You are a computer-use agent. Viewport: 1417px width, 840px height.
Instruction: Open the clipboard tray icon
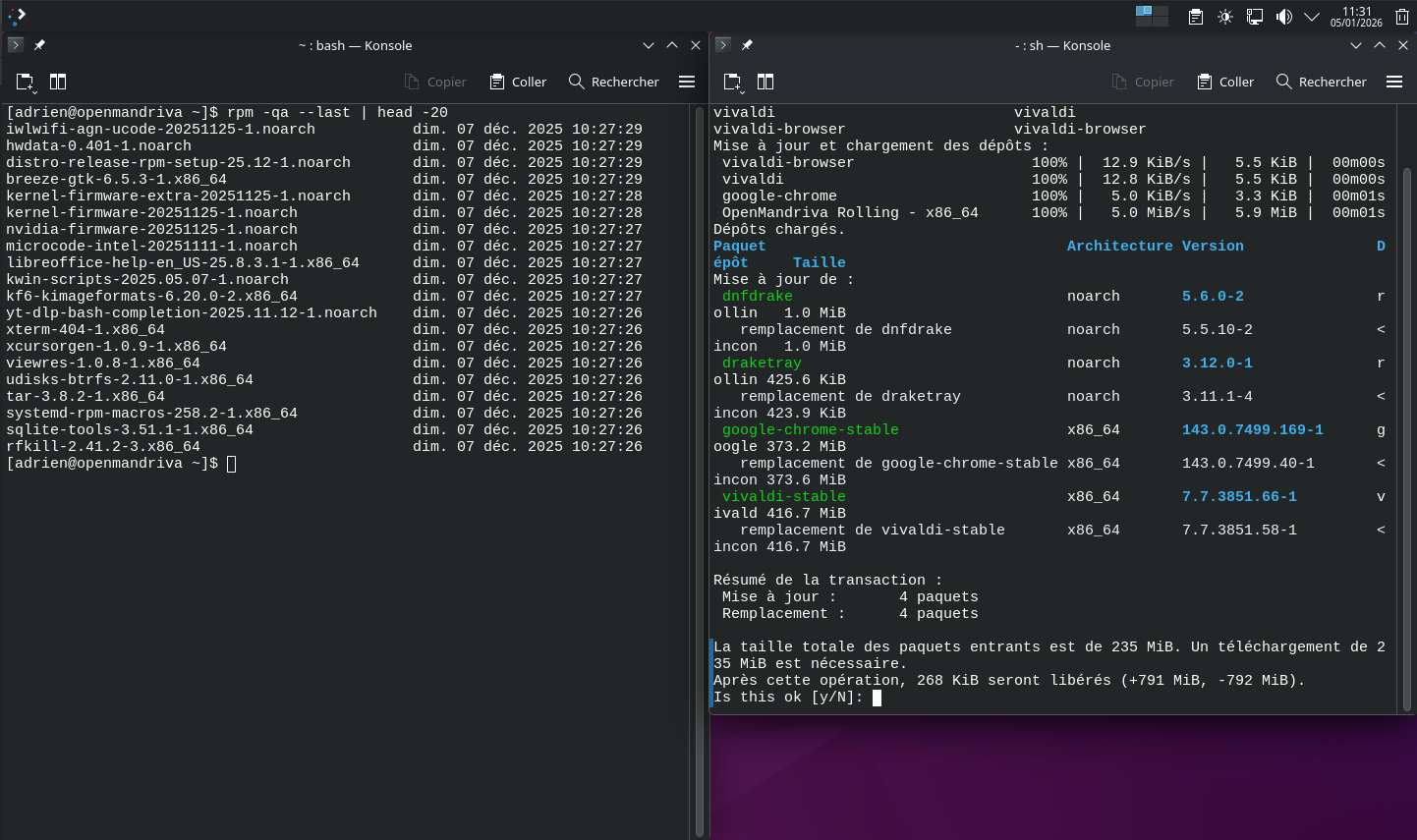tap(1196, 17)
